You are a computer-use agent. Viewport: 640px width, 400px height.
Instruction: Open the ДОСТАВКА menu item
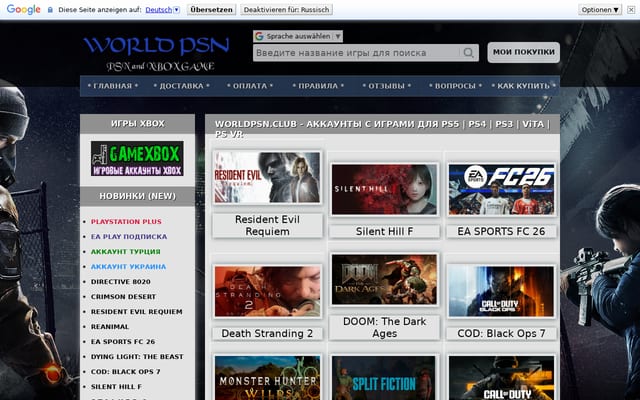pyautogui.click(x=181, y=86)
